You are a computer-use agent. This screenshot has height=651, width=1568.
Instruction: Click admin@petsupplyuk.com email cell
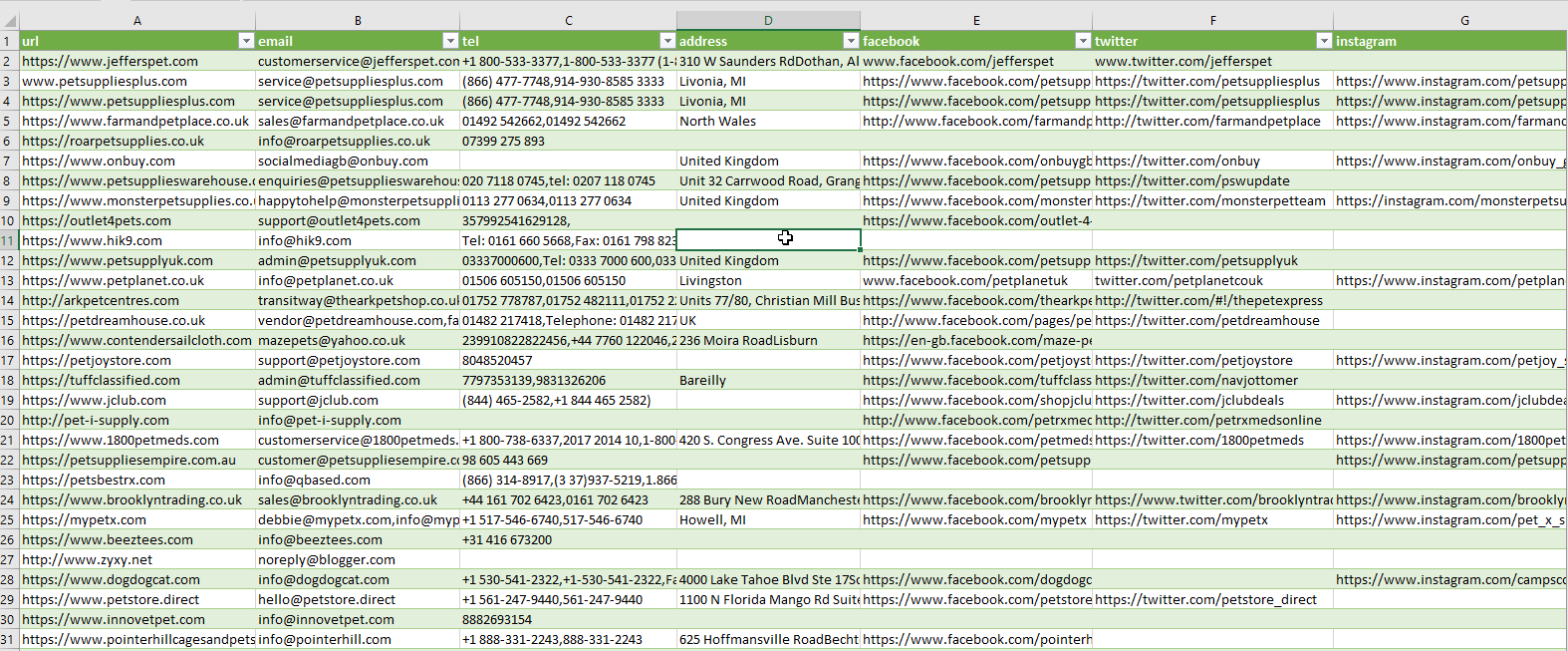pos(358,260)
